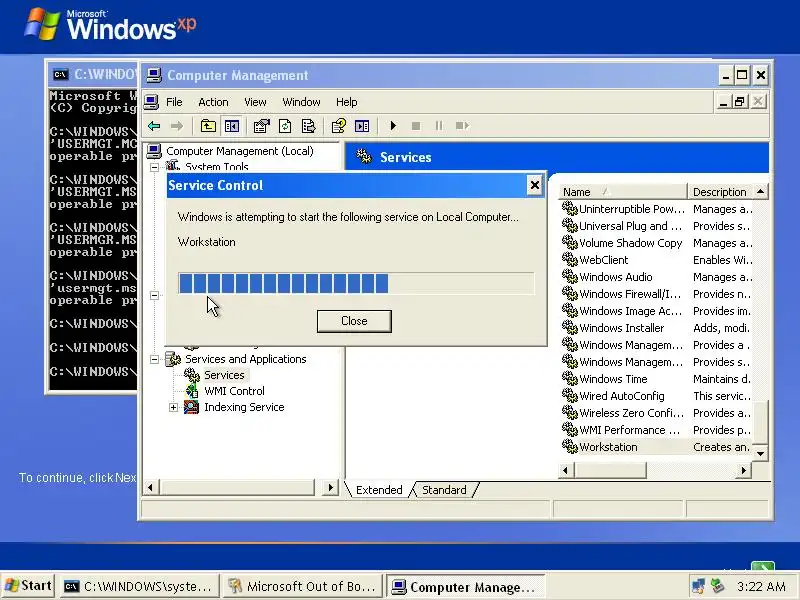Screen dimensions: 800x600
Task: Click the services list scroll right arrow
Action: pyautogui.click(x=744, y=470)
